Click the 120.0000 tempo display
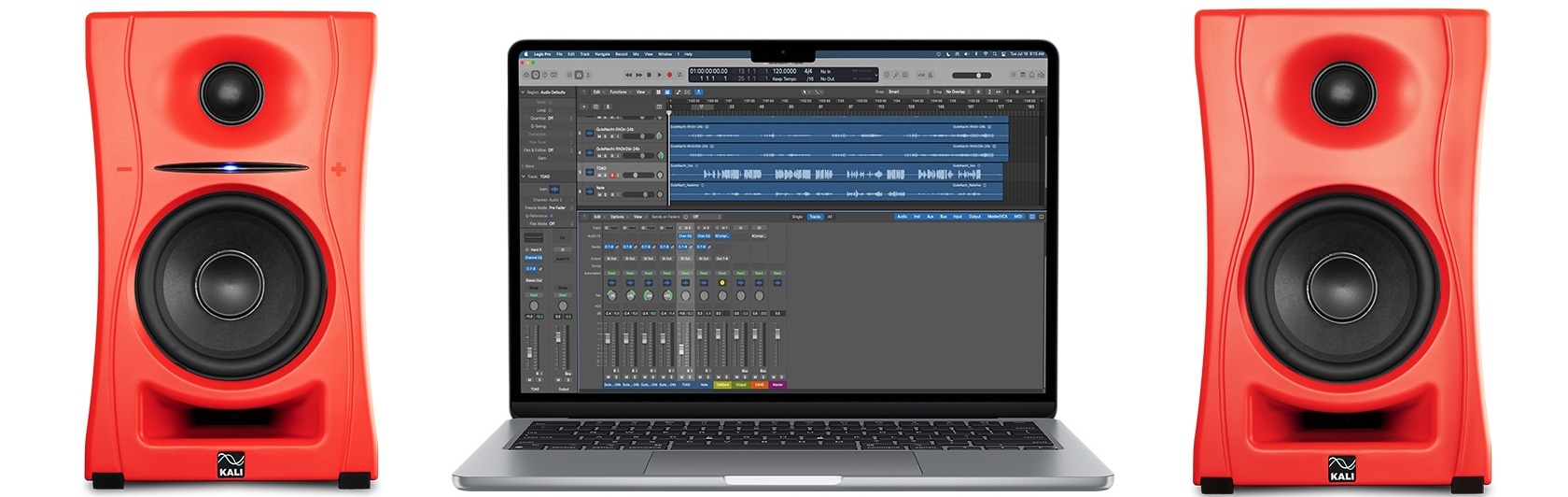Viewport: 1568px width, 497px height. click(x=785, y=71)
